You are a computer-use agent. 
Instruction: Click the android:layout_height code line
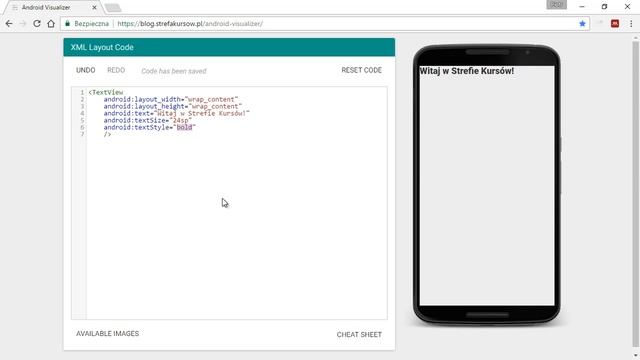tap(173, 106)
